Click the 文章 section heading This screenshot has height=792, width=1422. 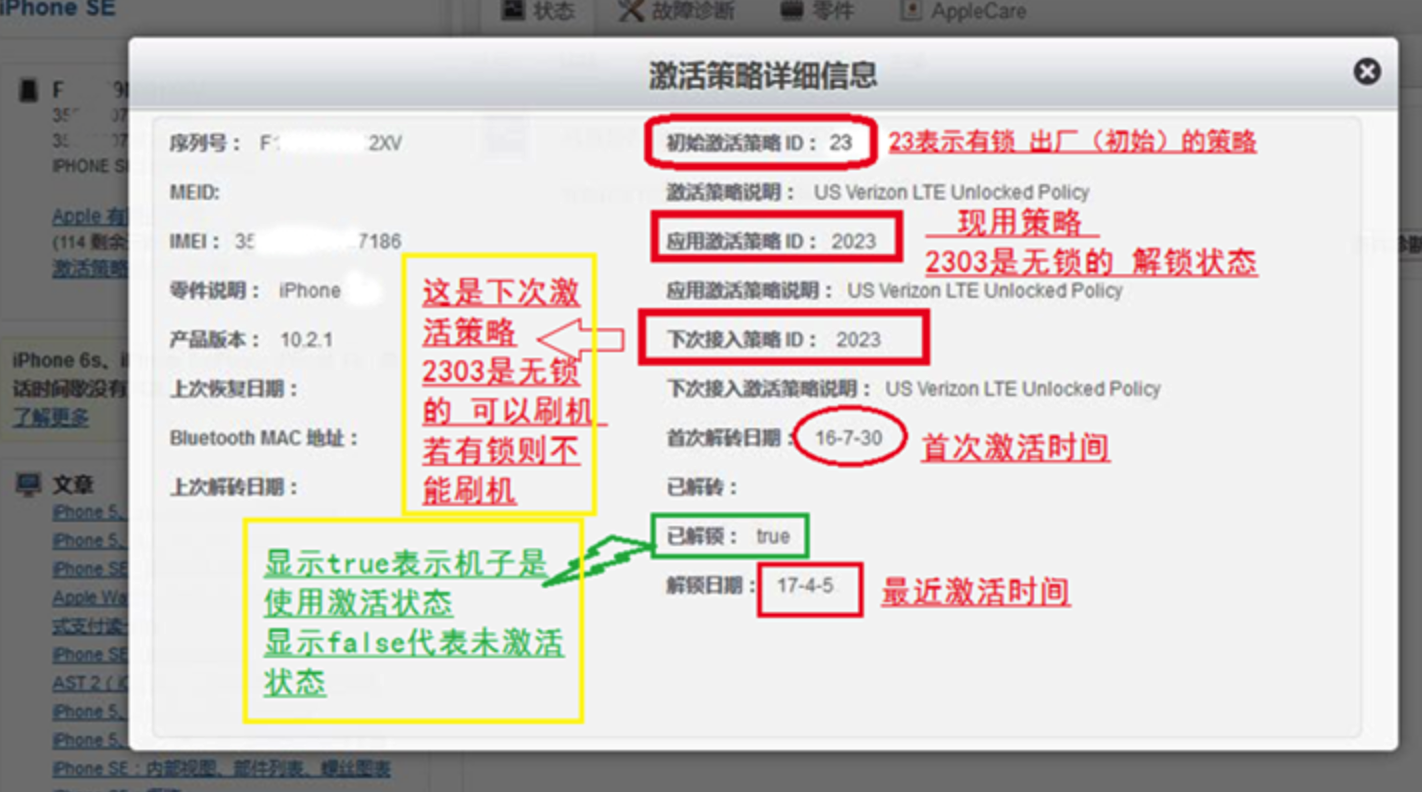[73, 486]
